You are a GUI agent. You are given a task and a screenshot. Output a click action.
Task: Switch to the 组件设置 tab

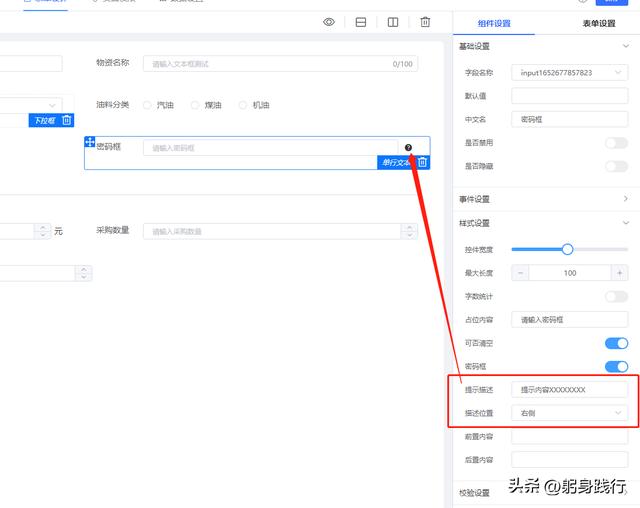tap(494, 23)
